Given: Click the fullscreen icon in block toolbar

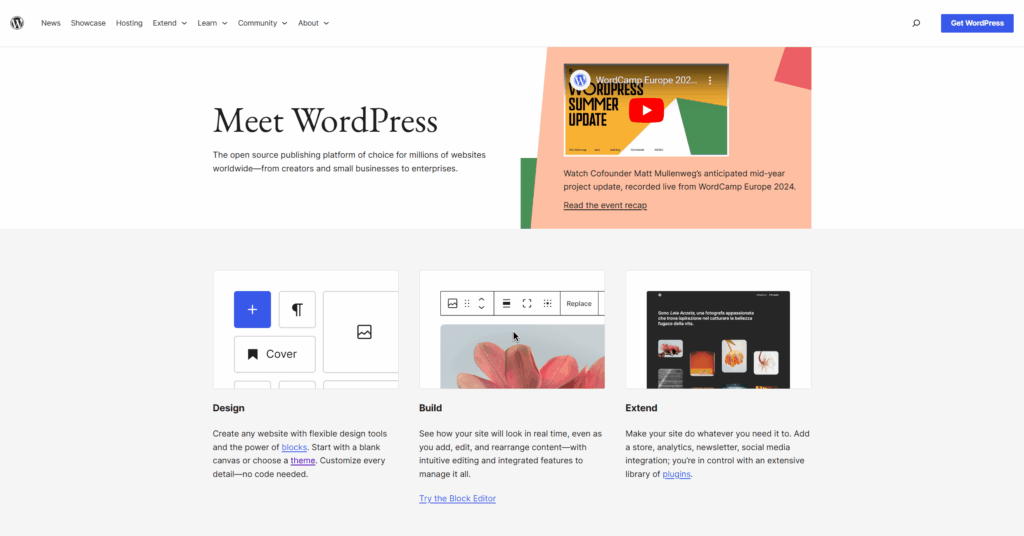Looking at the screenshot, I should [527, 303].
